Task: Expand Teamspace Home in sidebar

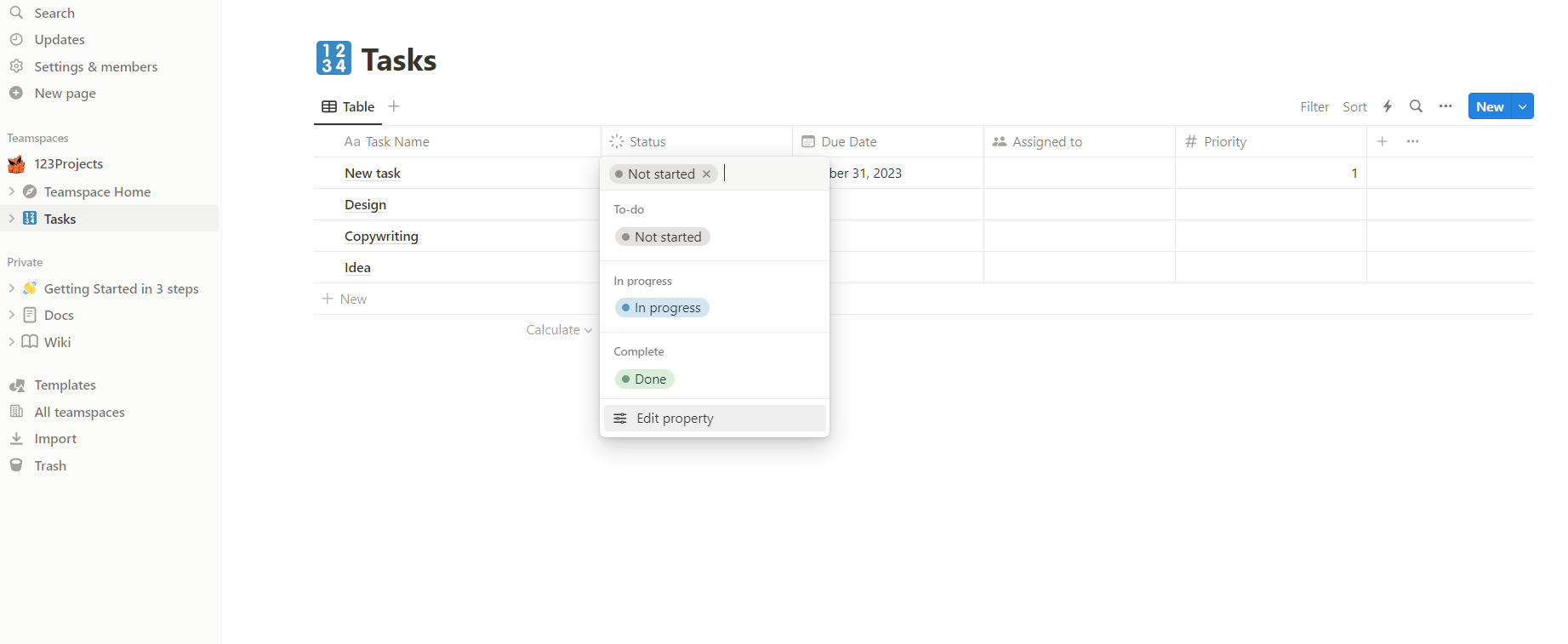Action: click(x=12, y=191)
